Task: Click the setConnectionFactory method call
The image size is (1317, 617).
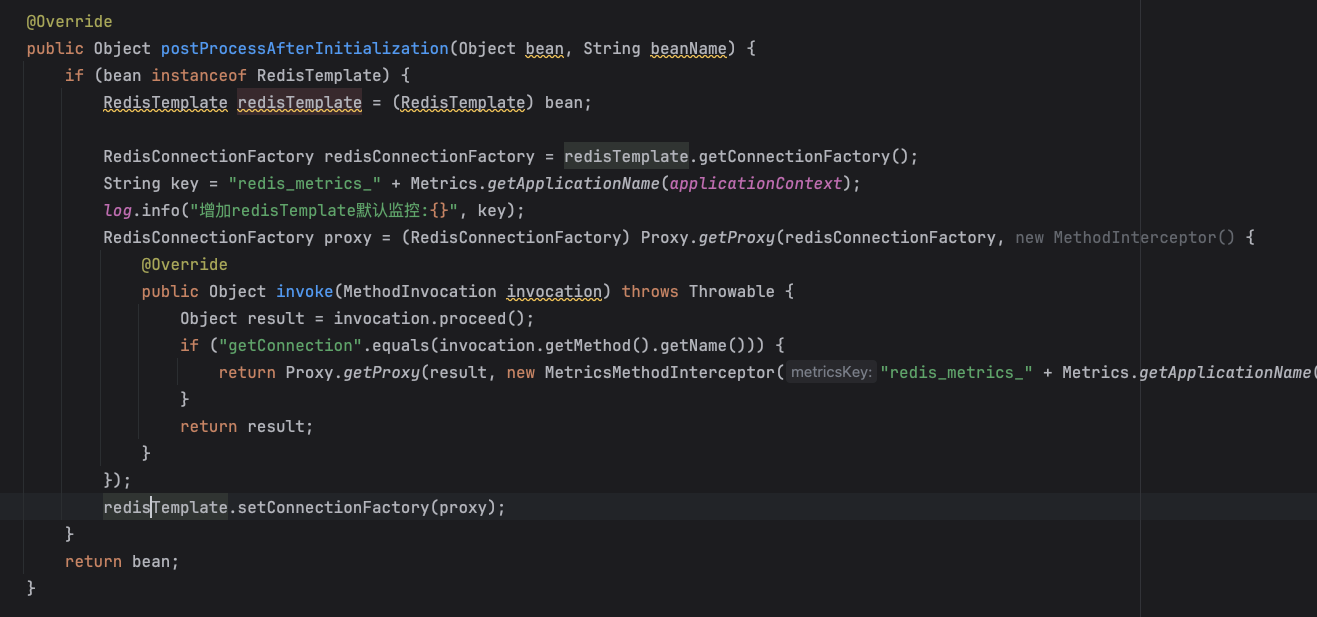Action: pyautogui.click(x=333, y=507)
